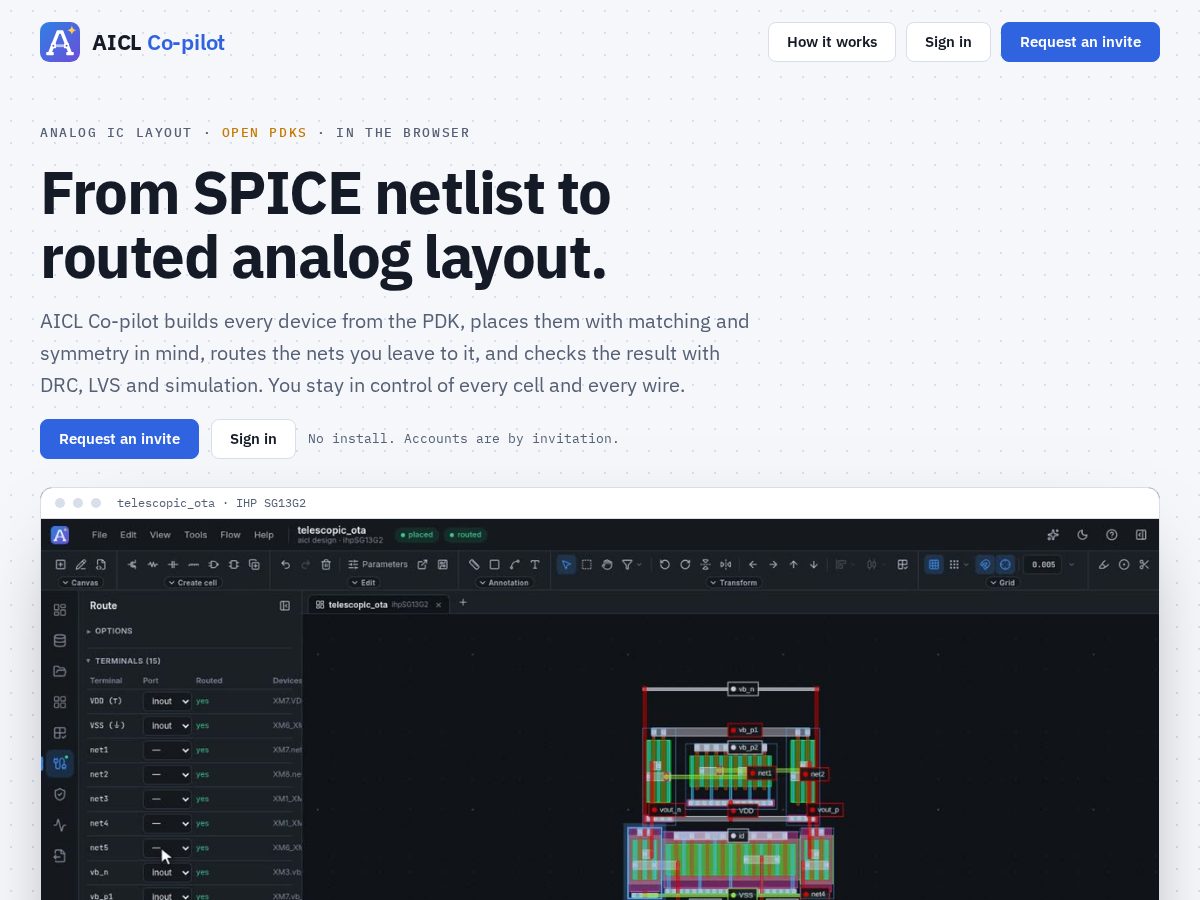Collapse the Create cell toolbar group
Image resolution: width=1200 pixels, height=900 pixels.
193,582
